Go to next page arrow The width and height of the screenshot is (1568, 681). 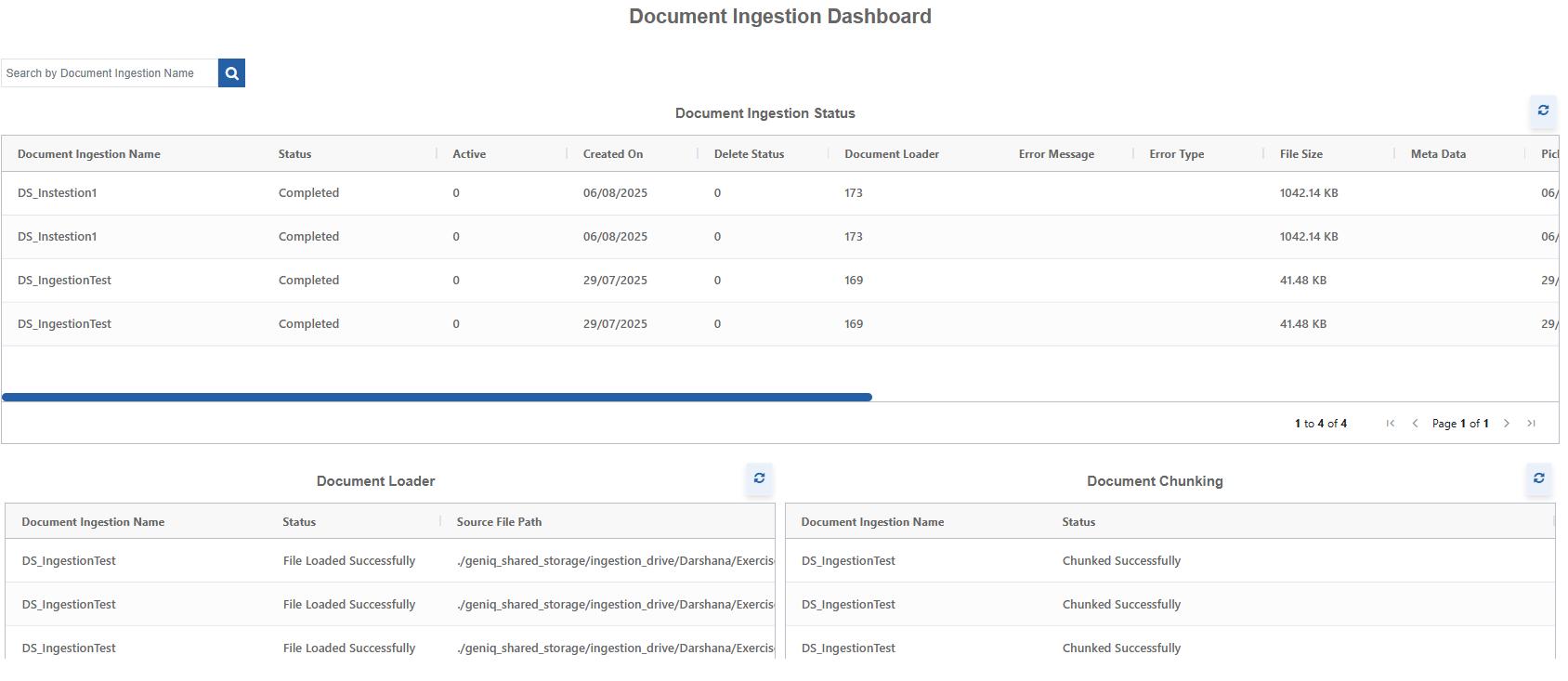click(1507, 424)
